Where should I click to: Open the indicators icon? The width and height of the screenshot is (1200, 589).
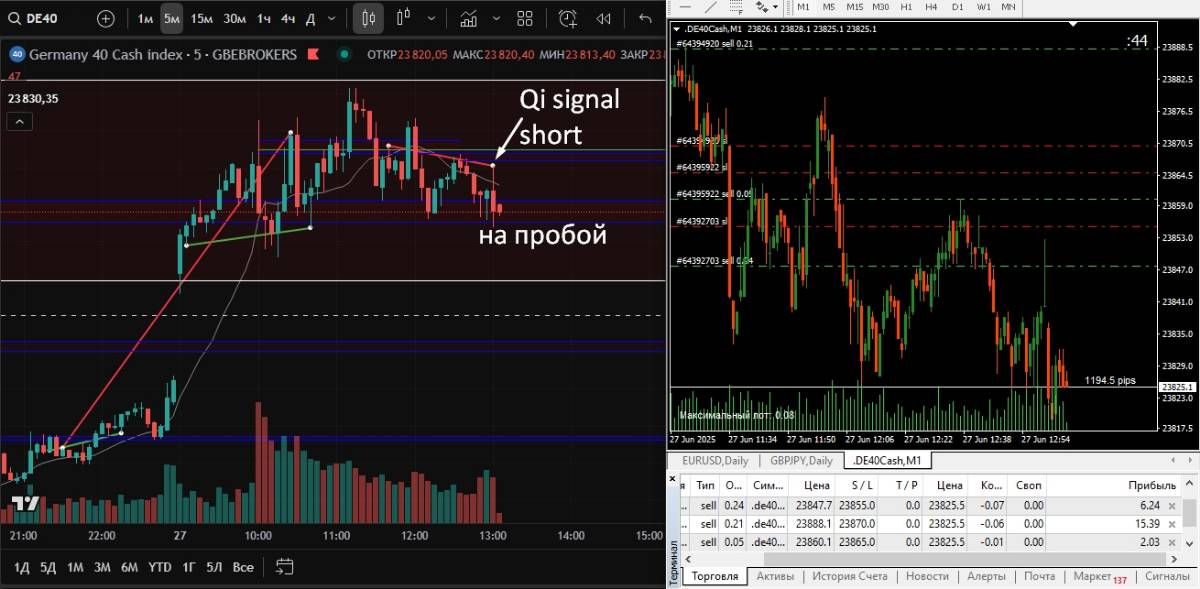[x=468, y=18]
